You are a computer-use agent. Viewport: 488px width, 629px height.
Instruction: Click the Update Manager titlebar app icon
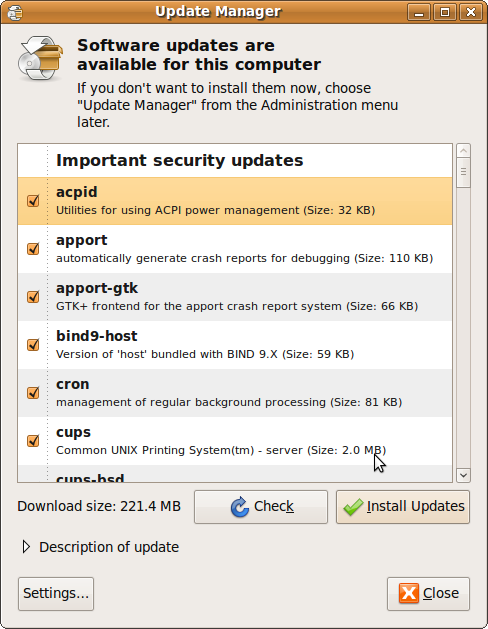tap(15, 12)
